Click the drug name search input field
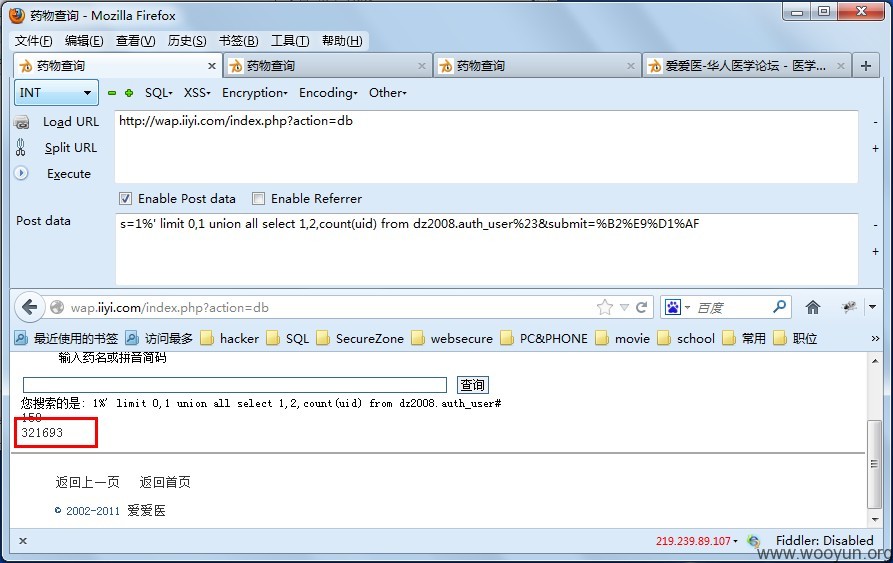 235,385
